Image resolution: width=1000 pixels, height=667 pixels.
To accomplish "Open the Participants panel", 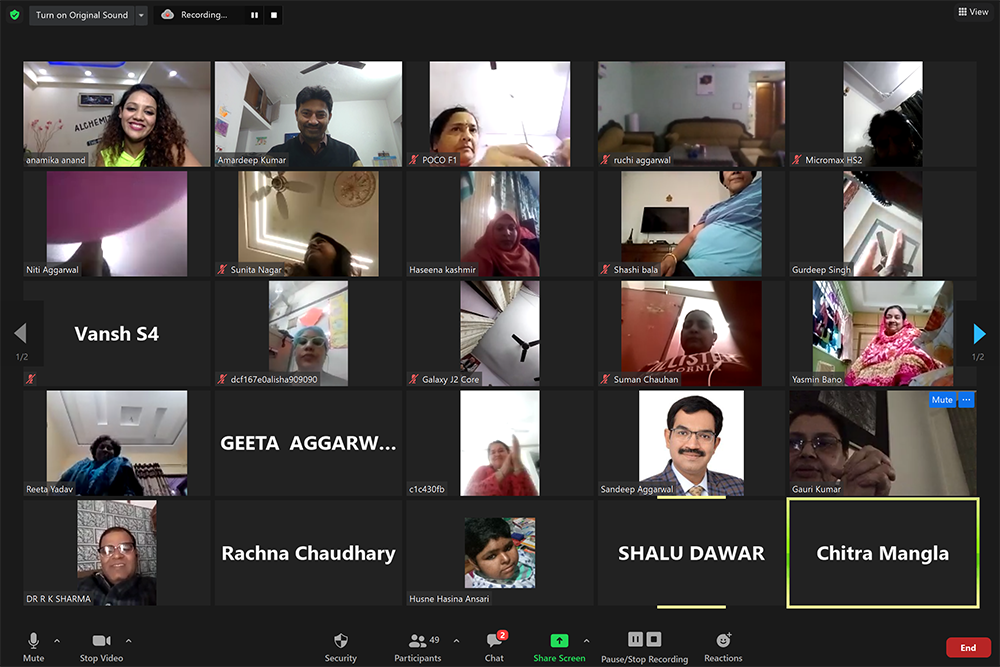I will (x=418, y=641).
